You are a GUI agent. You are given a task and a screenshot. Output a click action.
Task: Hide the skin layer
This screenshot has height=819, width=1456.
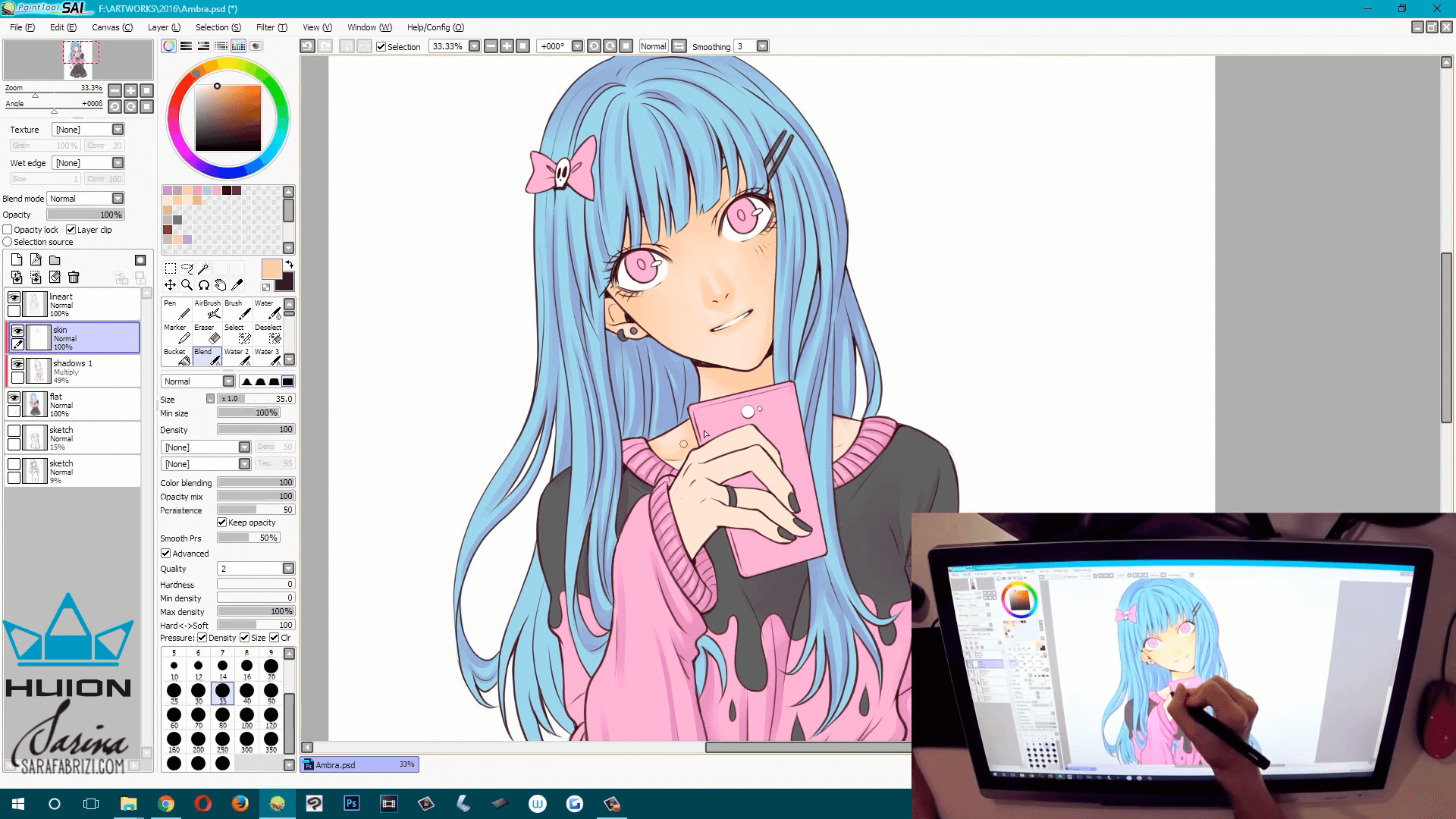point(17,331)
